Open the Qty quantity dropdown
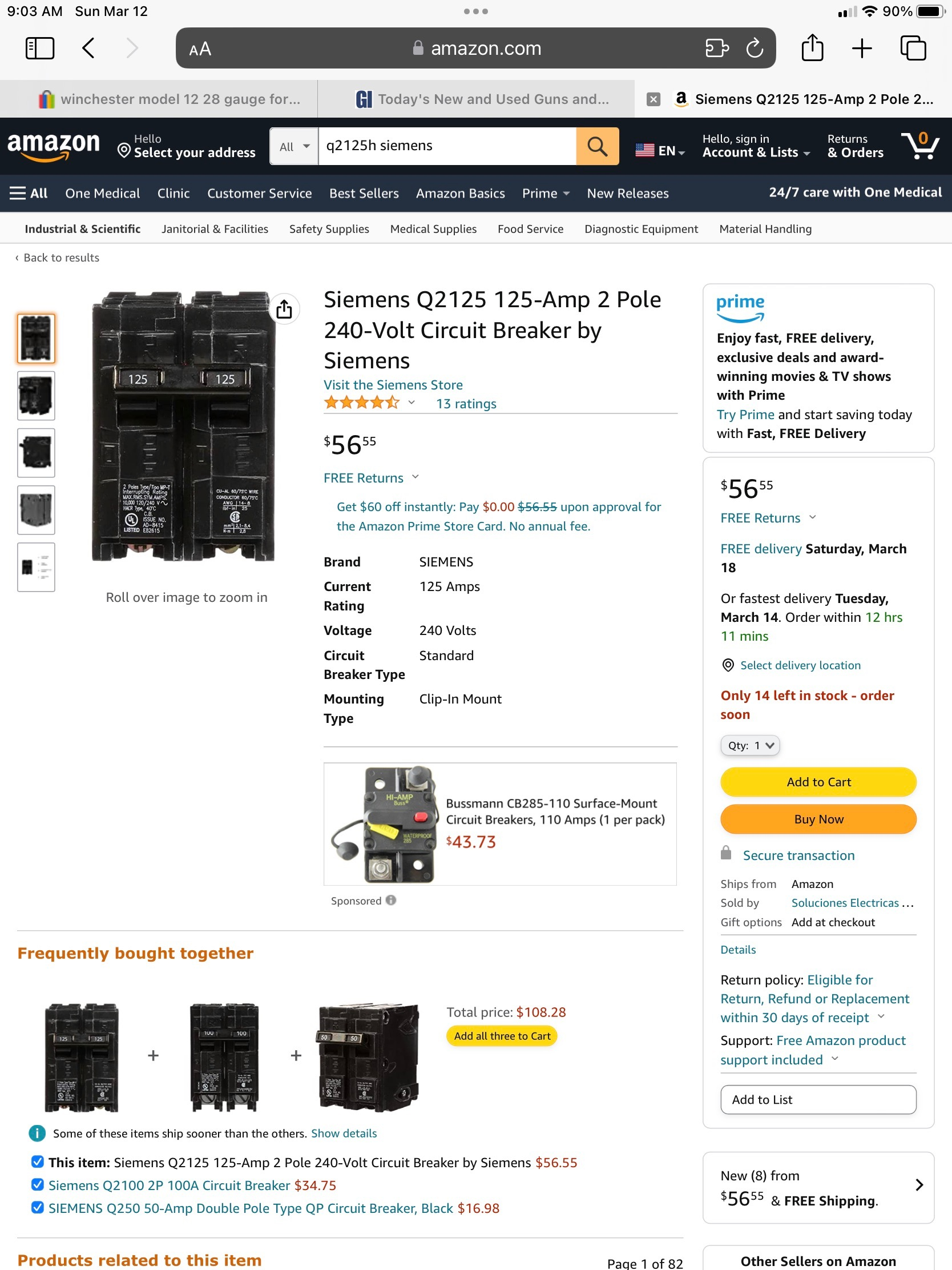This screenshot has width=952, height=1270. coord(750,745)
